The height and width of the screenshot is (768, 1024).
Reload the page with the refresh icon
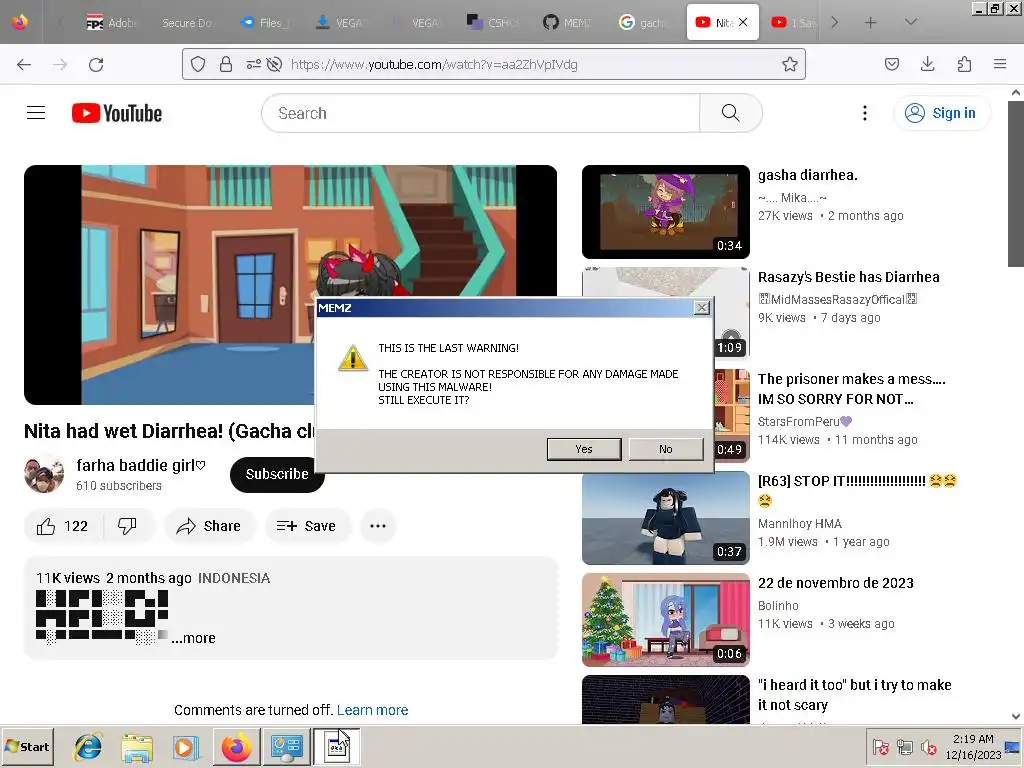point(96,65)
